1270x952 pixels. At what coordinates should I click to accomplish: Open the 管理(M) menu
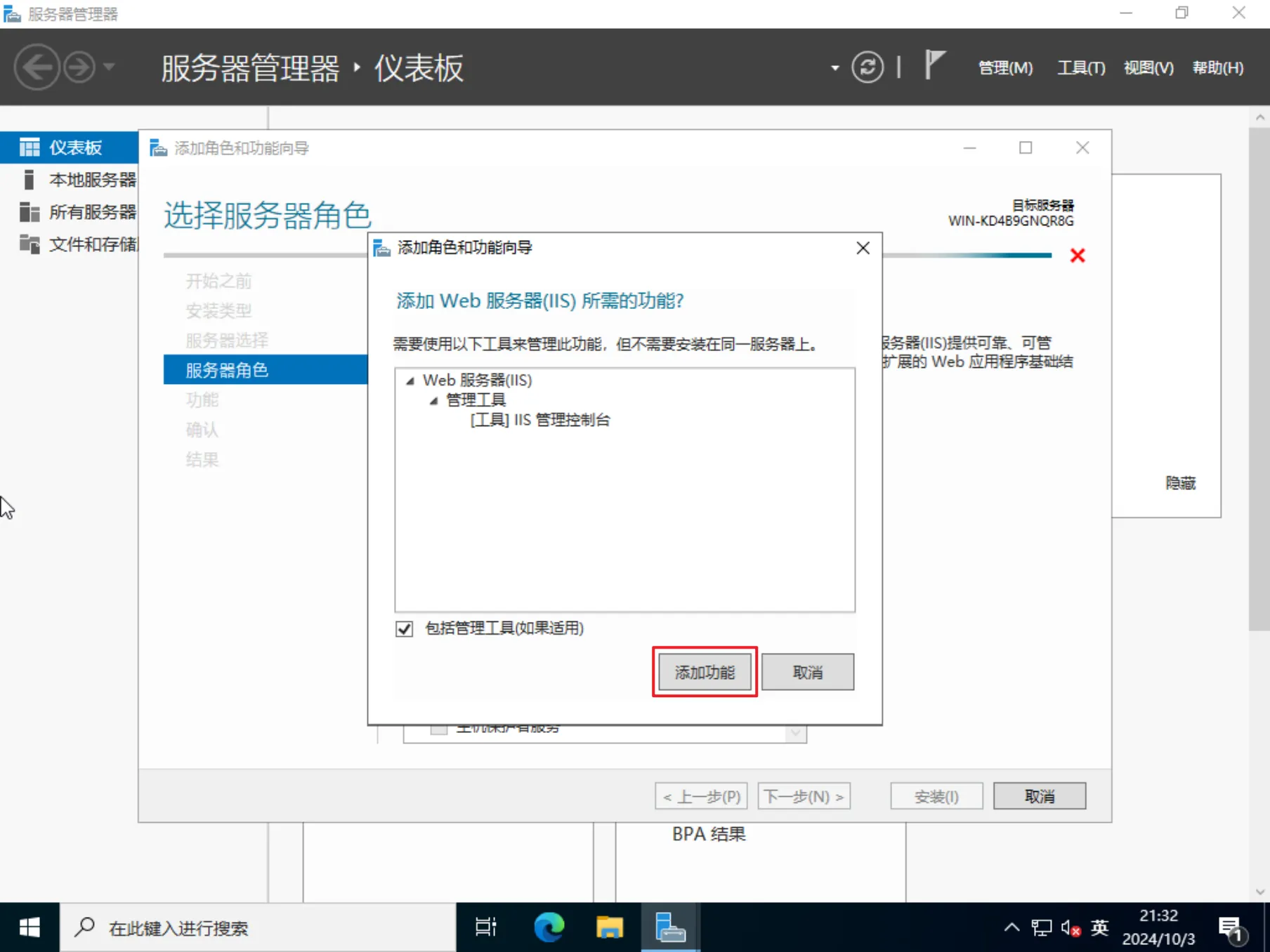click(x=1005, y=67)
